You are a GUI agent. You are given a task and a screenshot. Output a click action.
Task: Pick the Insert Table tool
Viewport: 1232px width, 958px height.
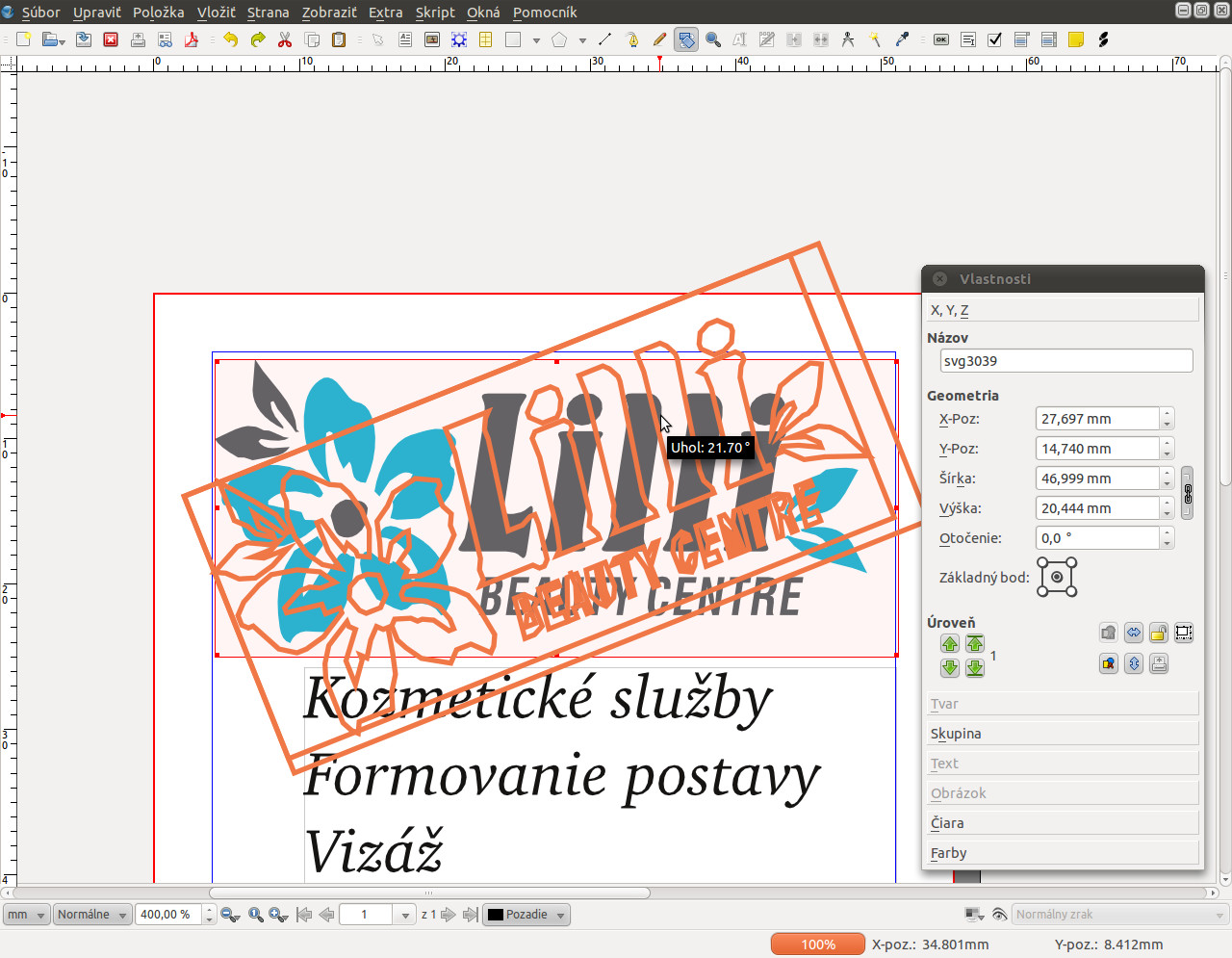pos(486,39)
